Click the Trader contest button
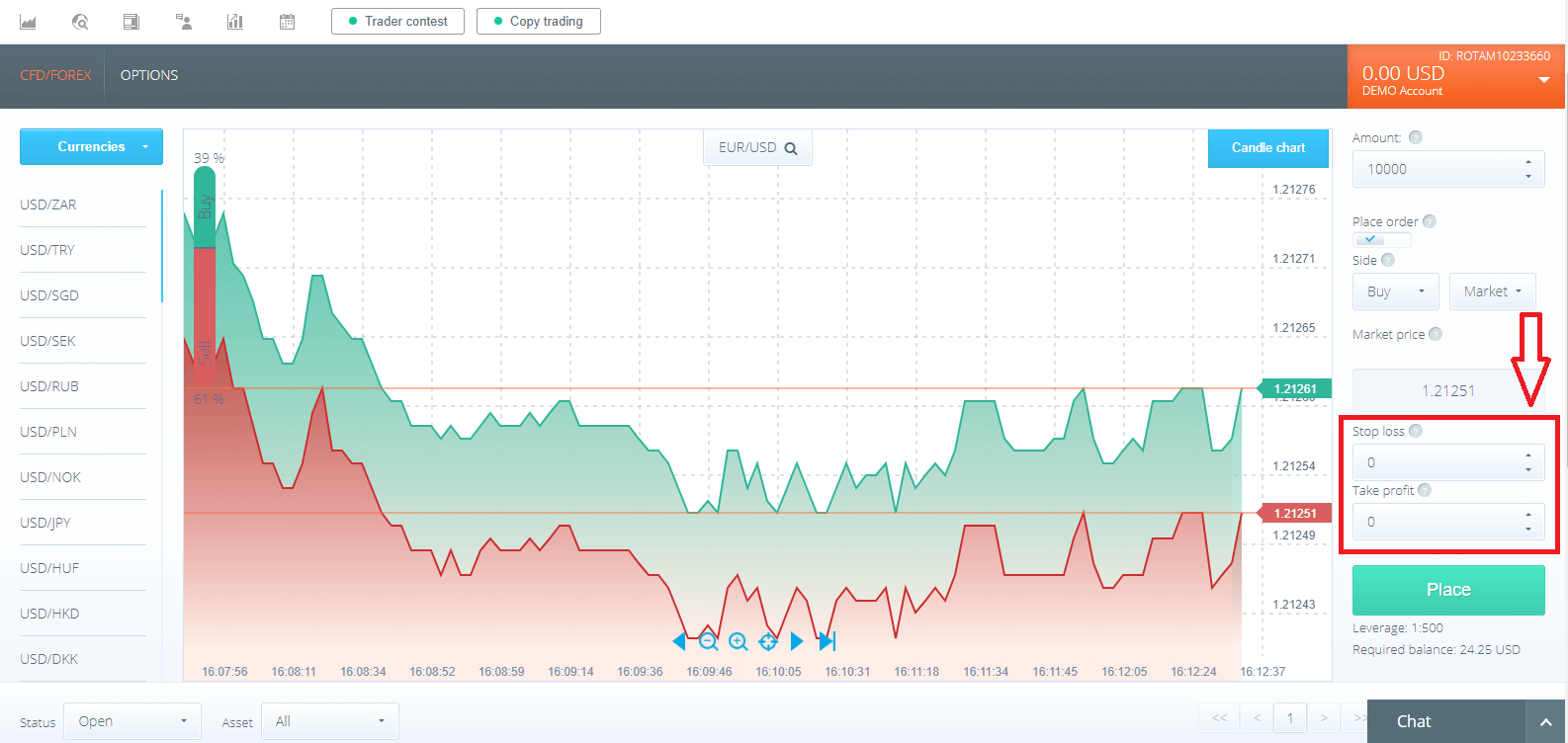This screenshot has width=1568, height=743. 397,21
